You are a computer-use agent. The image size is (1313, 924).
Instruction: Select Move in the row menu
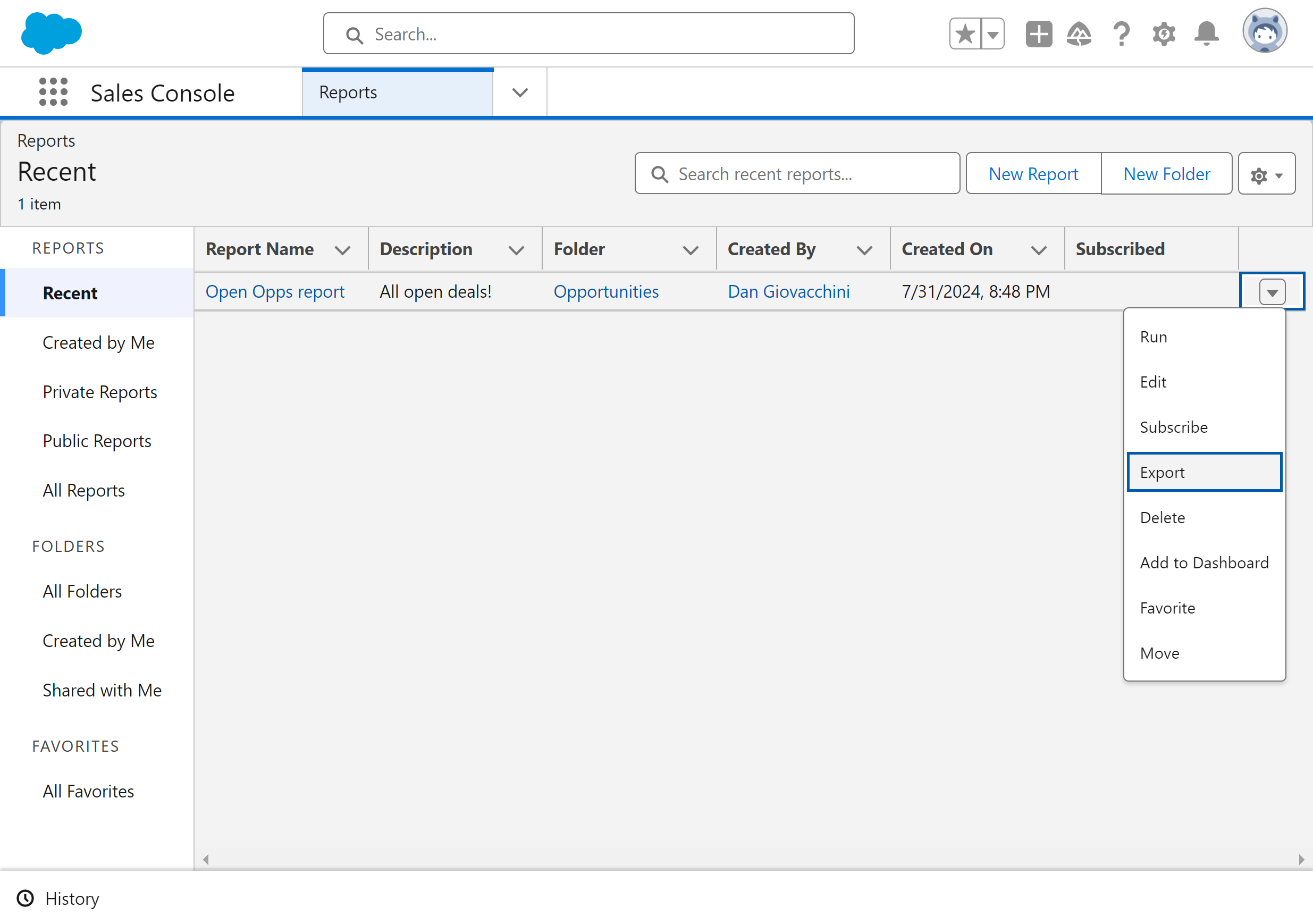coord(1205,653)
